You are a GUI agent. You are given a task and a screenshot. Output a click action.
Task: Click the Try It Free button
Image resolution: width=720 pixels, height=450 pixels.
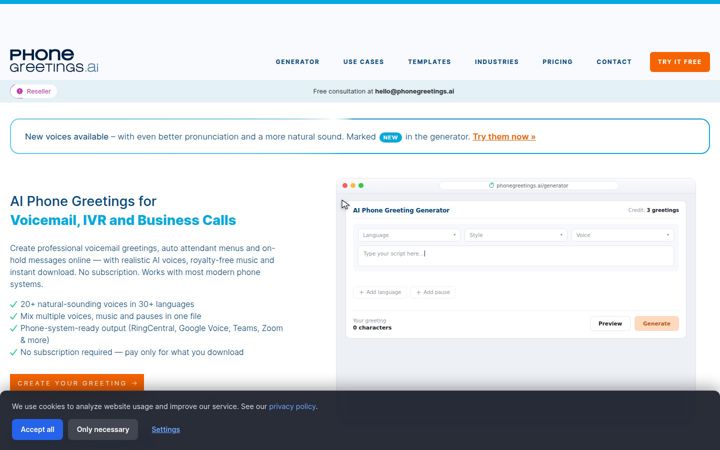(680, 62)
